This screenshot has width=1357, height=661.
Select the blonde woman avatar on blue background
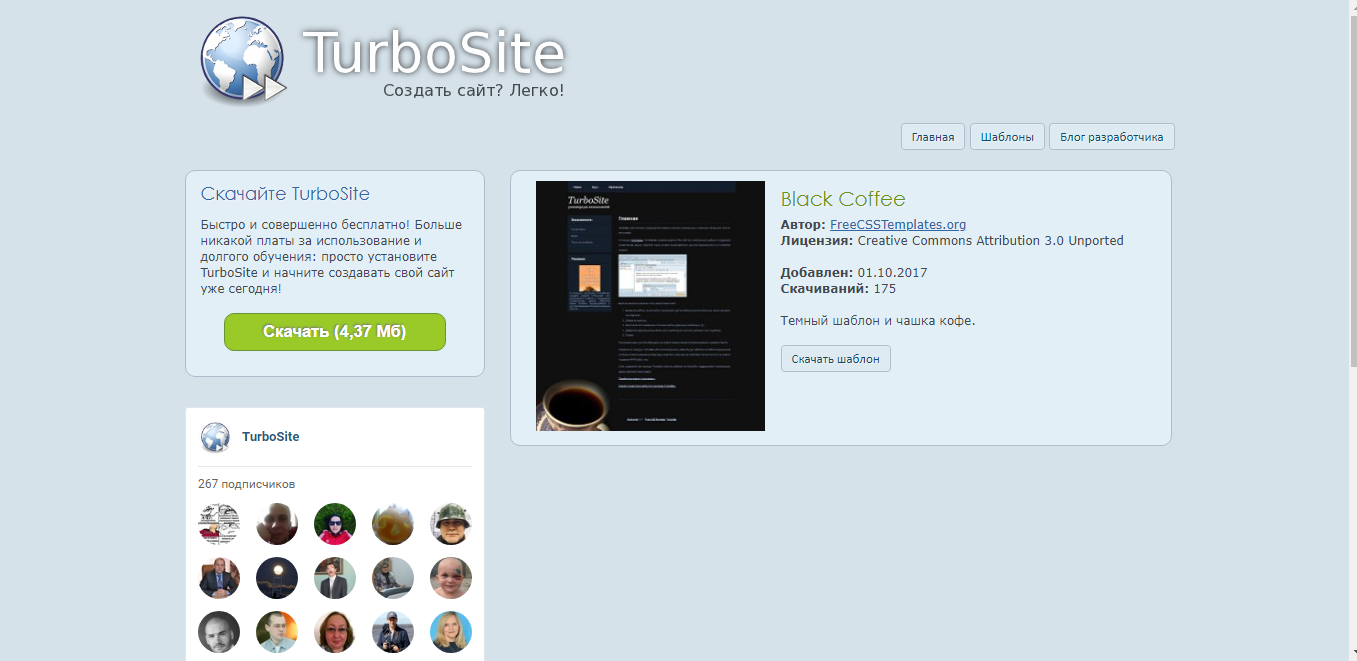[x=450, y=632]
